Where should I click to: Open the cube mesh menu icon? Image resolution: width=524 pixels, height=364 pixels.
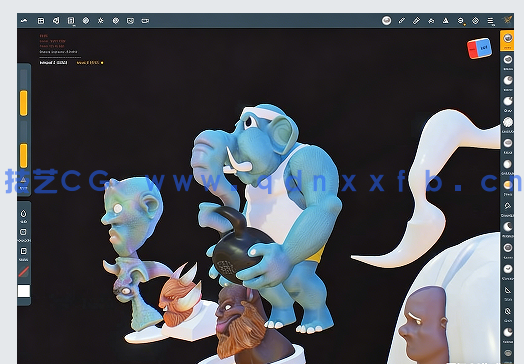coord(56,21)
